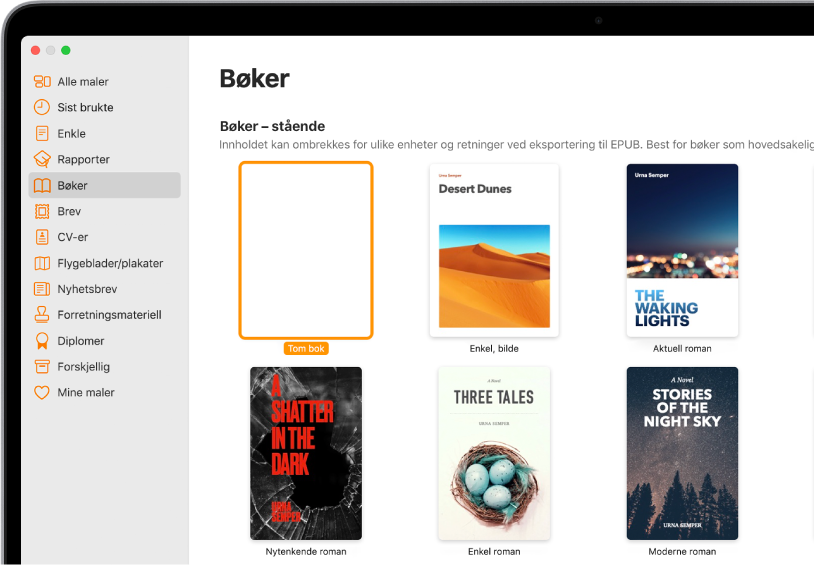Click the CV-er person document icon

42,237
